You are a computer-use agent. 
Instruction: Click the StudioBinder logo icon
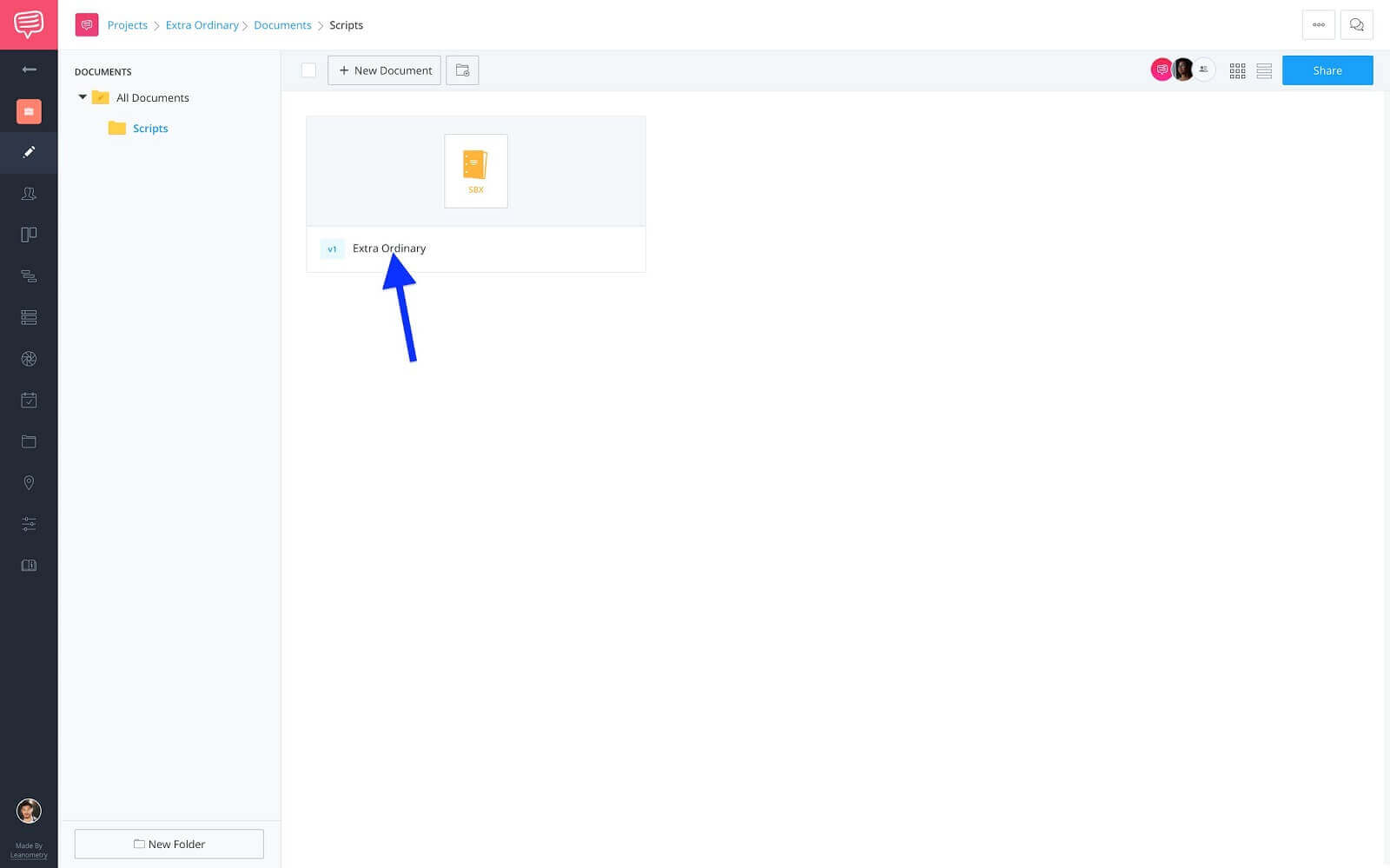(x=29, y=24)
